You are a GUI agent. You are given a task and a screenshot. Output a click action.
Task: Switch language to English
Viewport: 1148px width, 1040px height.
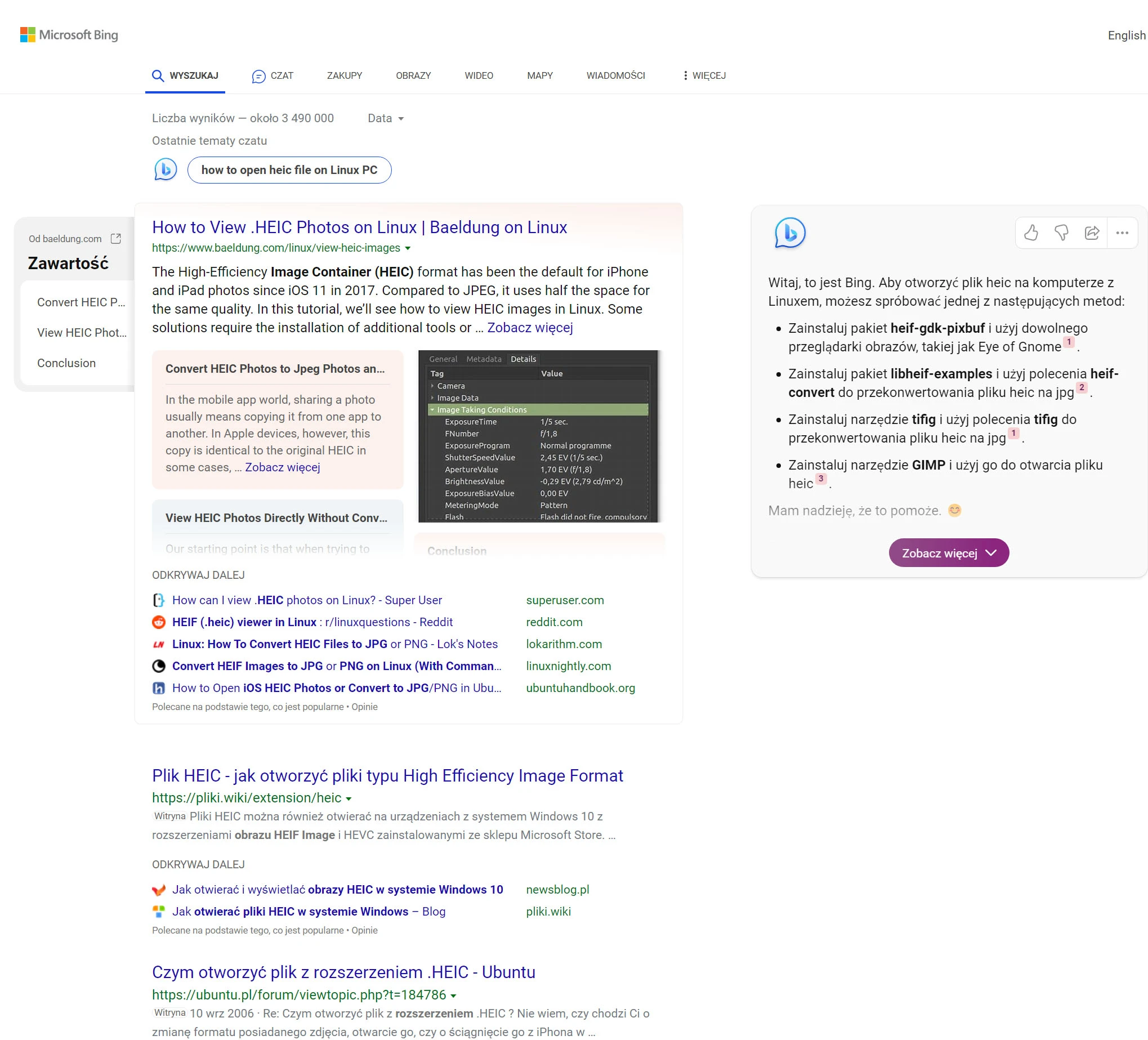click(x=1127, y=35)
